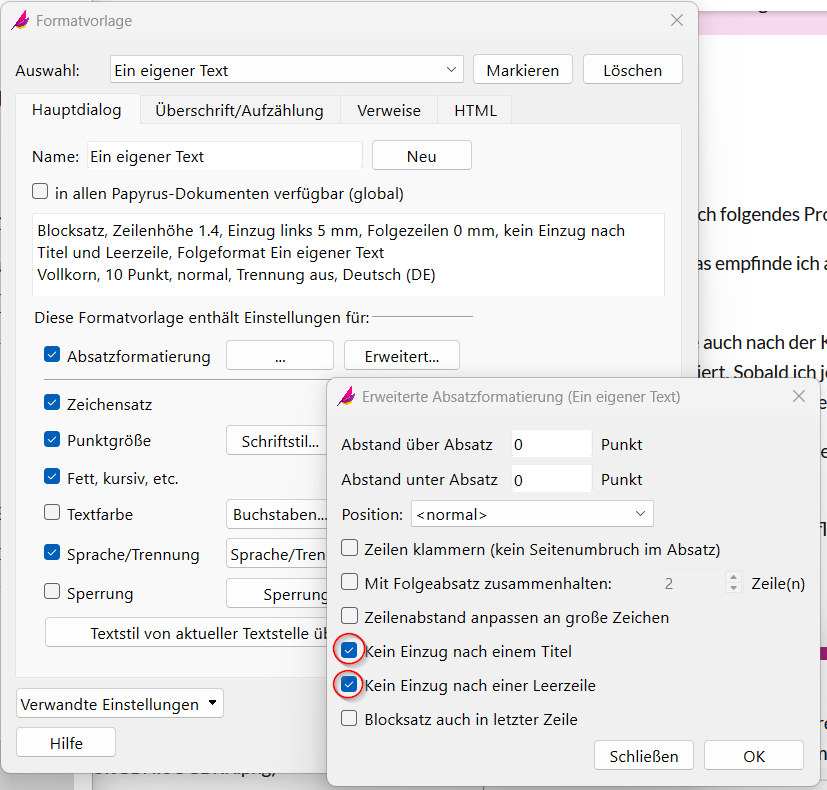
Task: Open the Verweise tab
Action: (389, 110)
